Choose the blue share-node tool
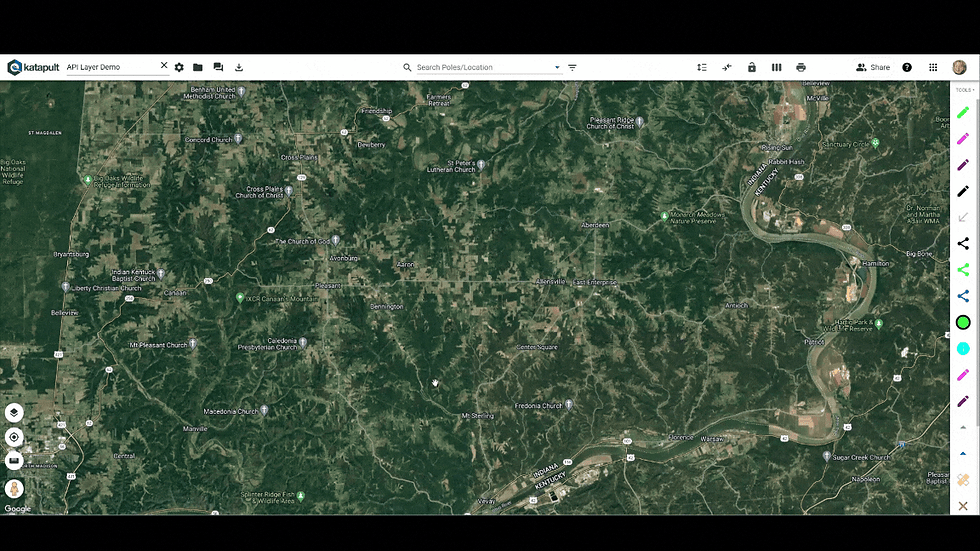Viewport: 980px width, 551px height. pyautogui.click(x=963, y=296)
